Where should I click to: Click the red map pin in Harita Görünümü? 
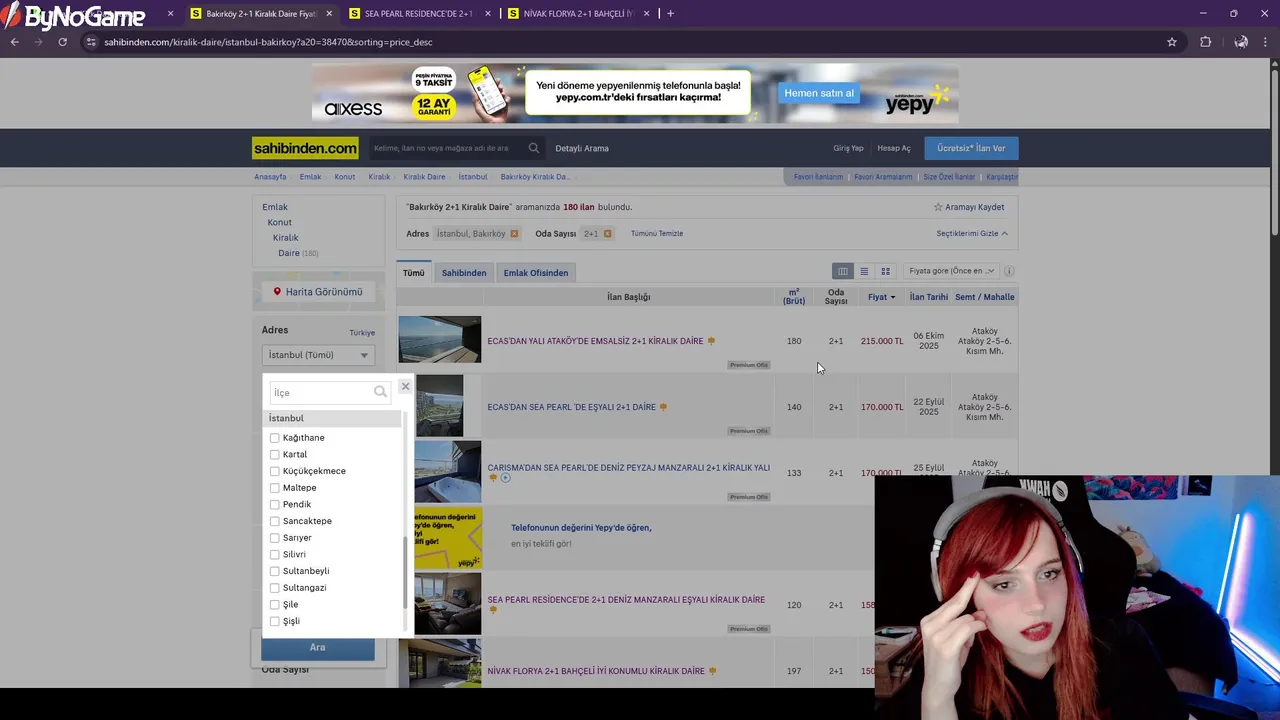(277, 292)
